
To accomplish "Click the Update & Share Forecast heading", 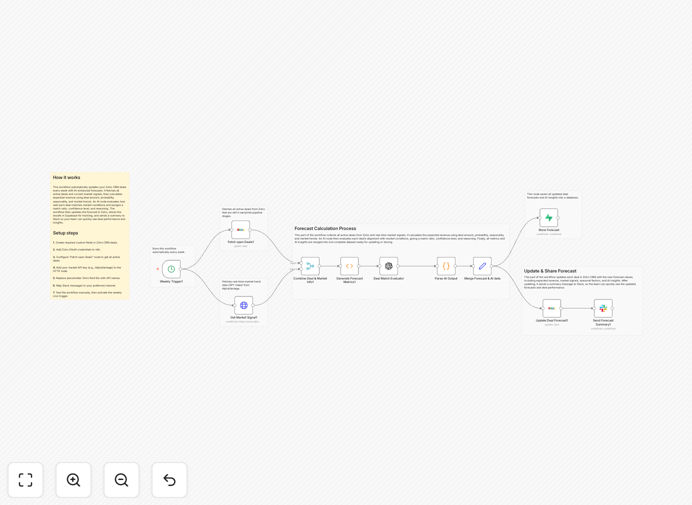I will pos(550,271).
